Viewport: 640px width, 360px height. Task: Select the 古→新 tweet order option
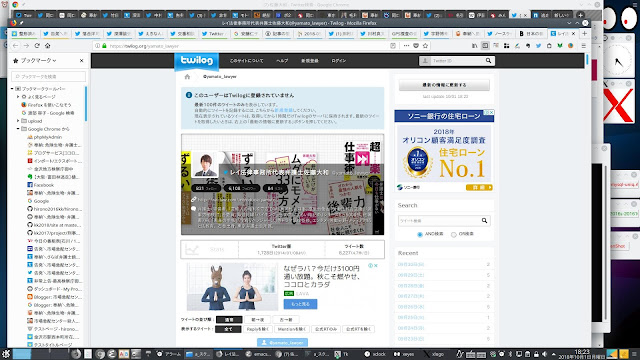pos(286,320)
